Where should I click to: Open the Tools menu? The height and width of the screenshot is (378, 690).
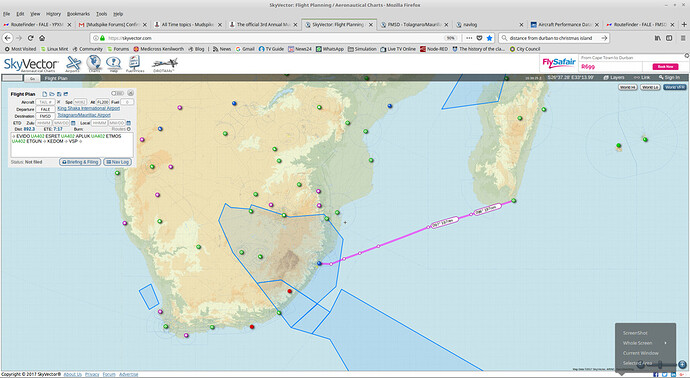102,14
